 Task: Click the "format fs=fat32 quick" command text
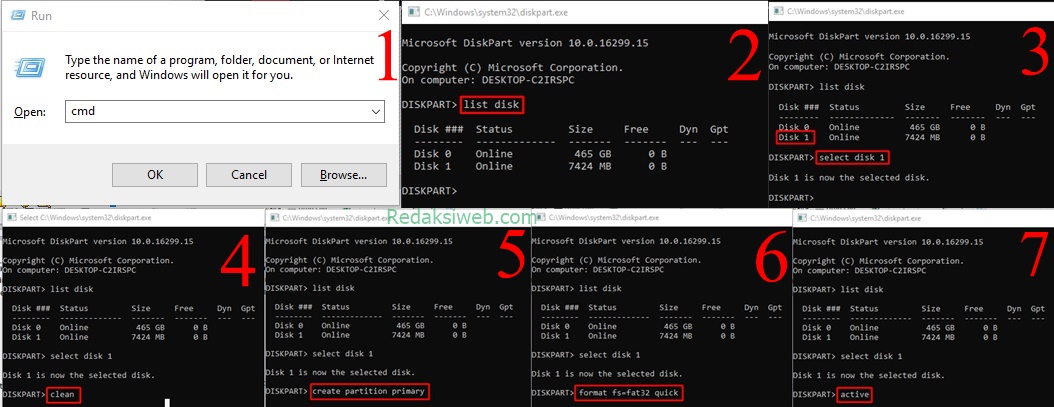(x=631, y=392)
